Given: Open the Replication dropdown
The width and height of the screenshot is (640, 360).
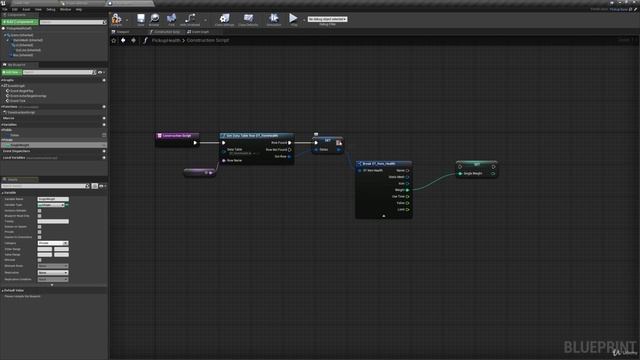Looking at the screenshot, I should (x=53, y=273).
